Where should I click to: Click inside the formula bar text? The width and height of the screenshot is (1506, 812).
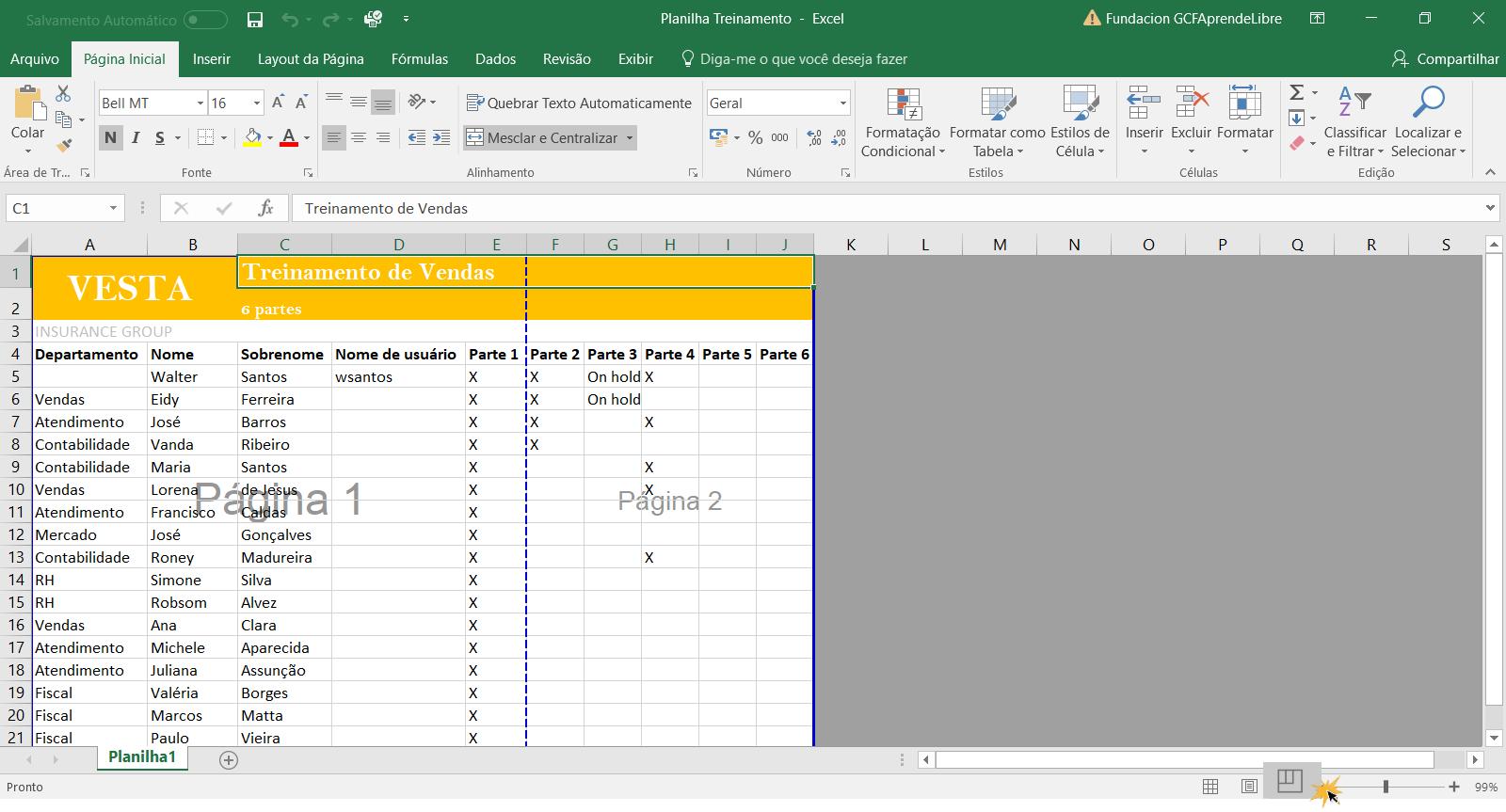click(386, 208)
